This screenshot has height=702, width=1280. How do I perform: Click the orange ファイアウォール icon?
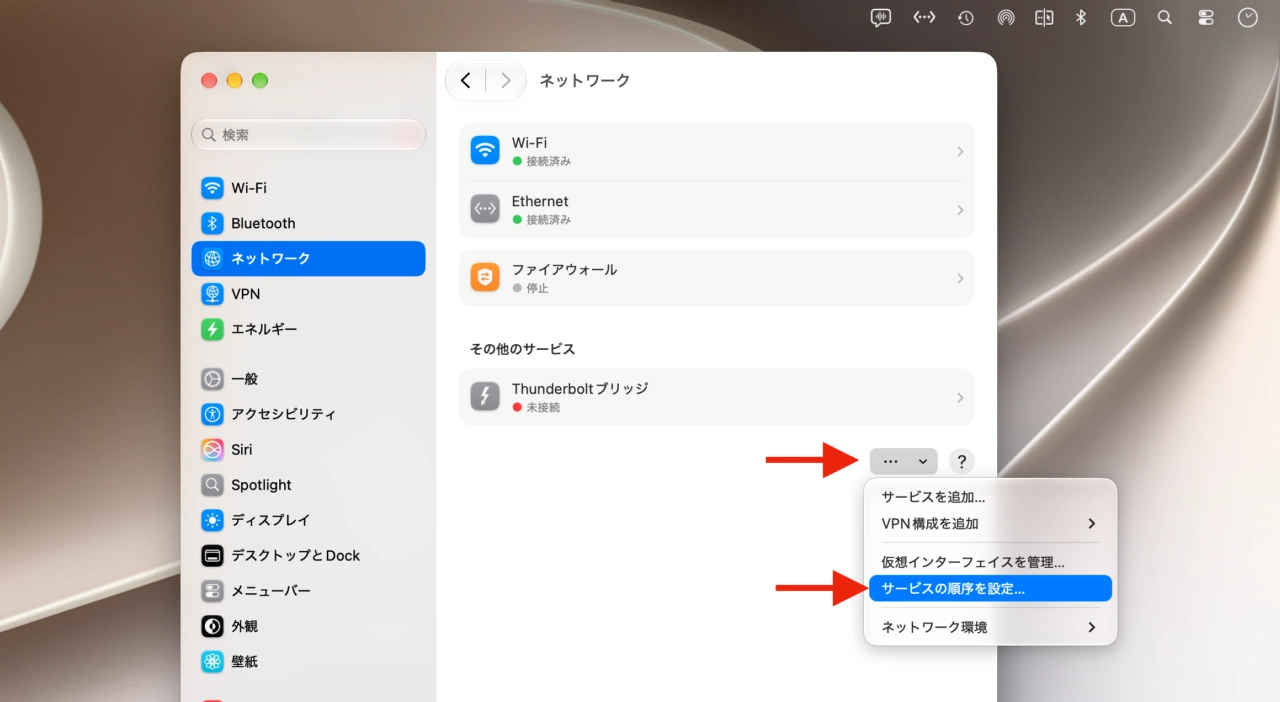pos(485,278)
